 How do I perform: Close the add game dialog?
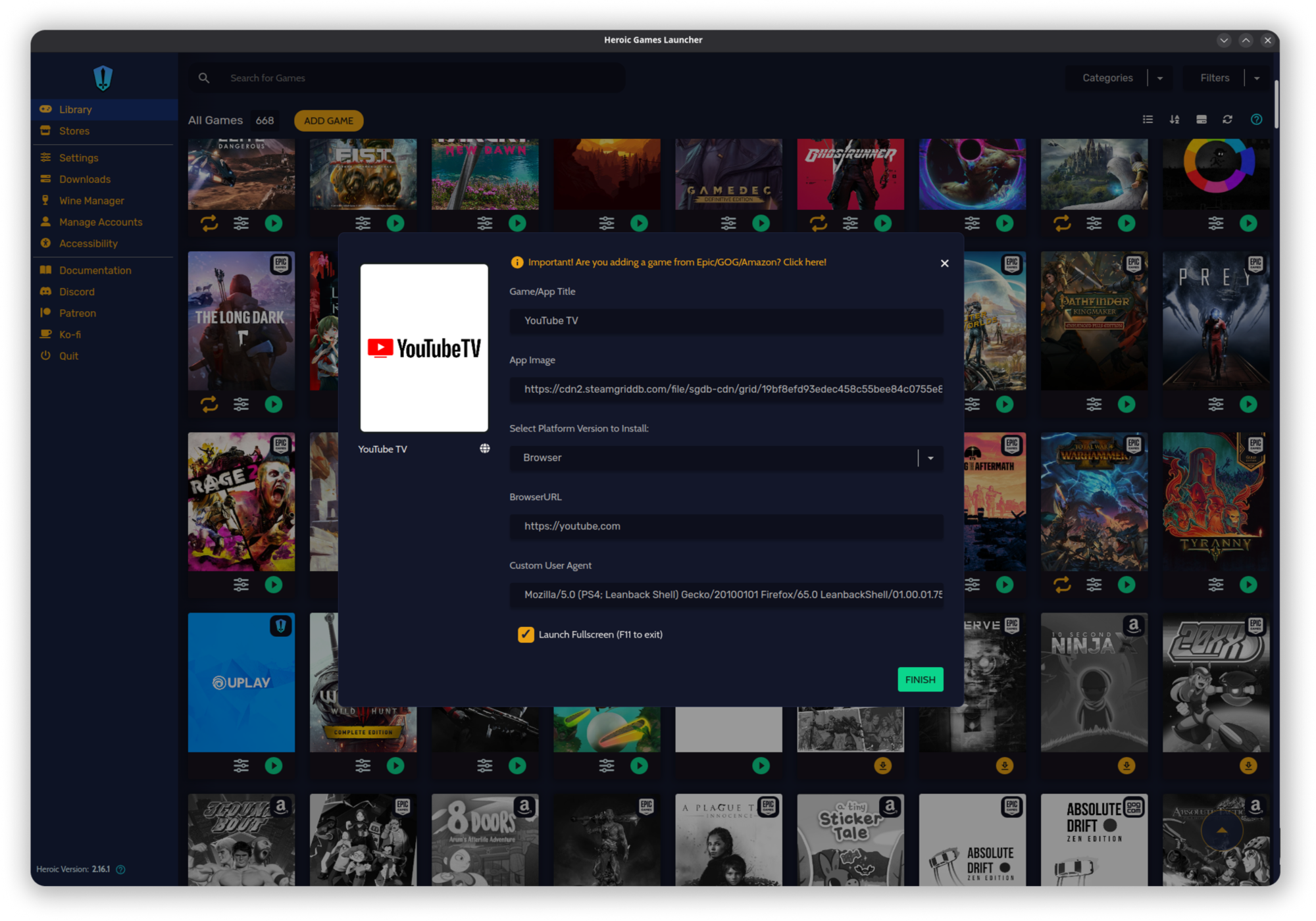(x=945, y=263)
